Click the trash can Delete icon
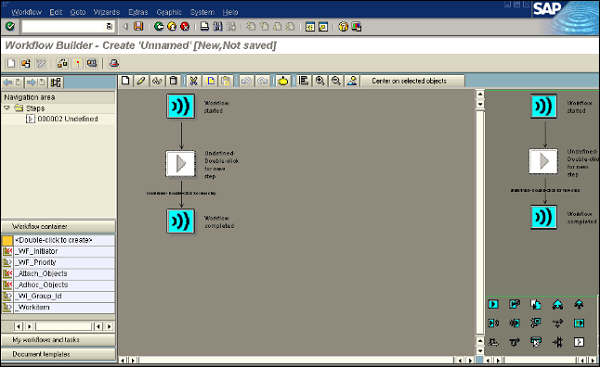The height and width of the screenshot is (367, 600). 173,81
